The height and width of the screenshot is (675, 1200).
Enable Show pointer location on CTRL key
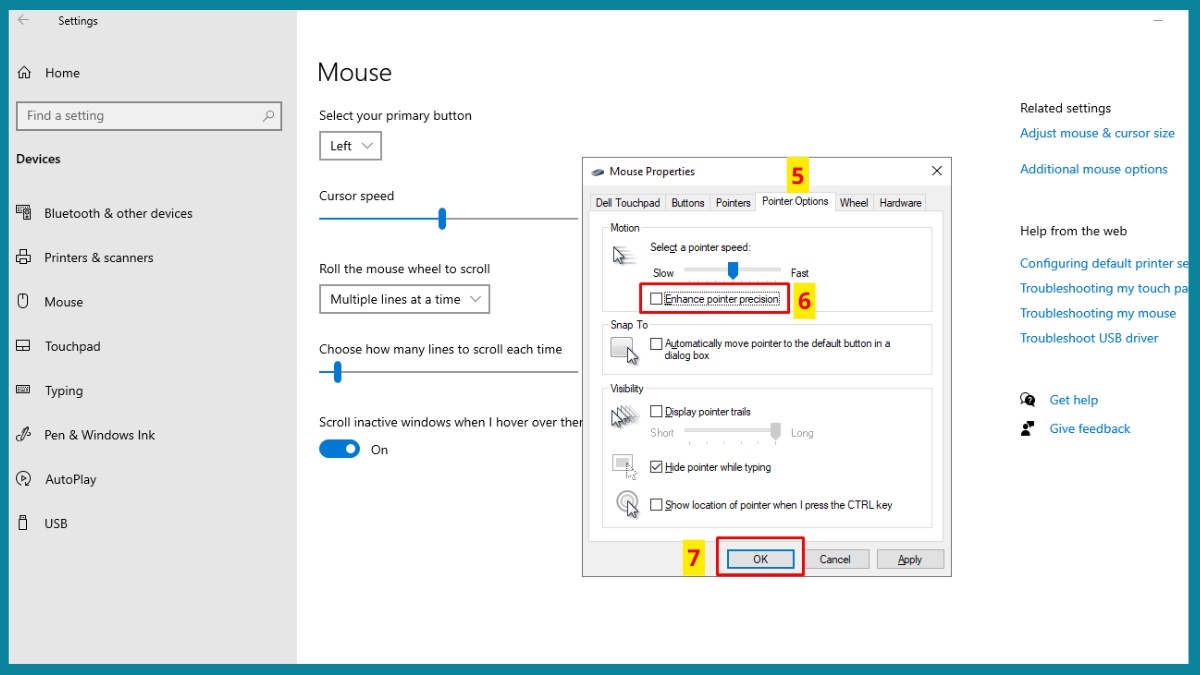(x=657, y=504)
